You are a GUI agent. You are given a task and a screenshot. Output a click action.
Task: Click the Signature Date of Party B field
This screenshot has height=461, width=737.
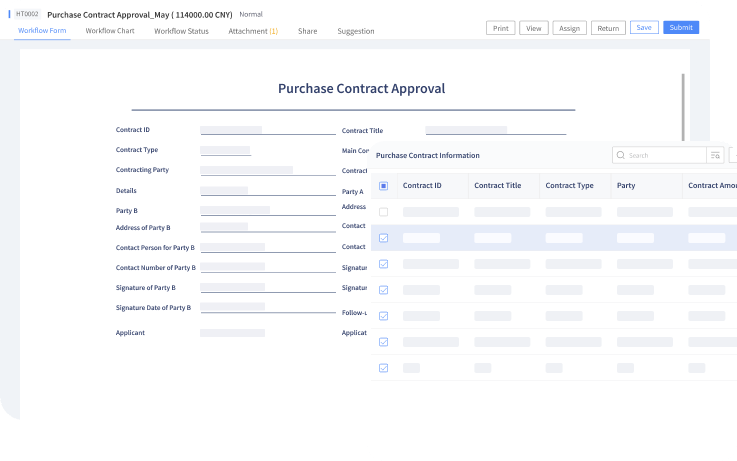click(x=268, y=307)
